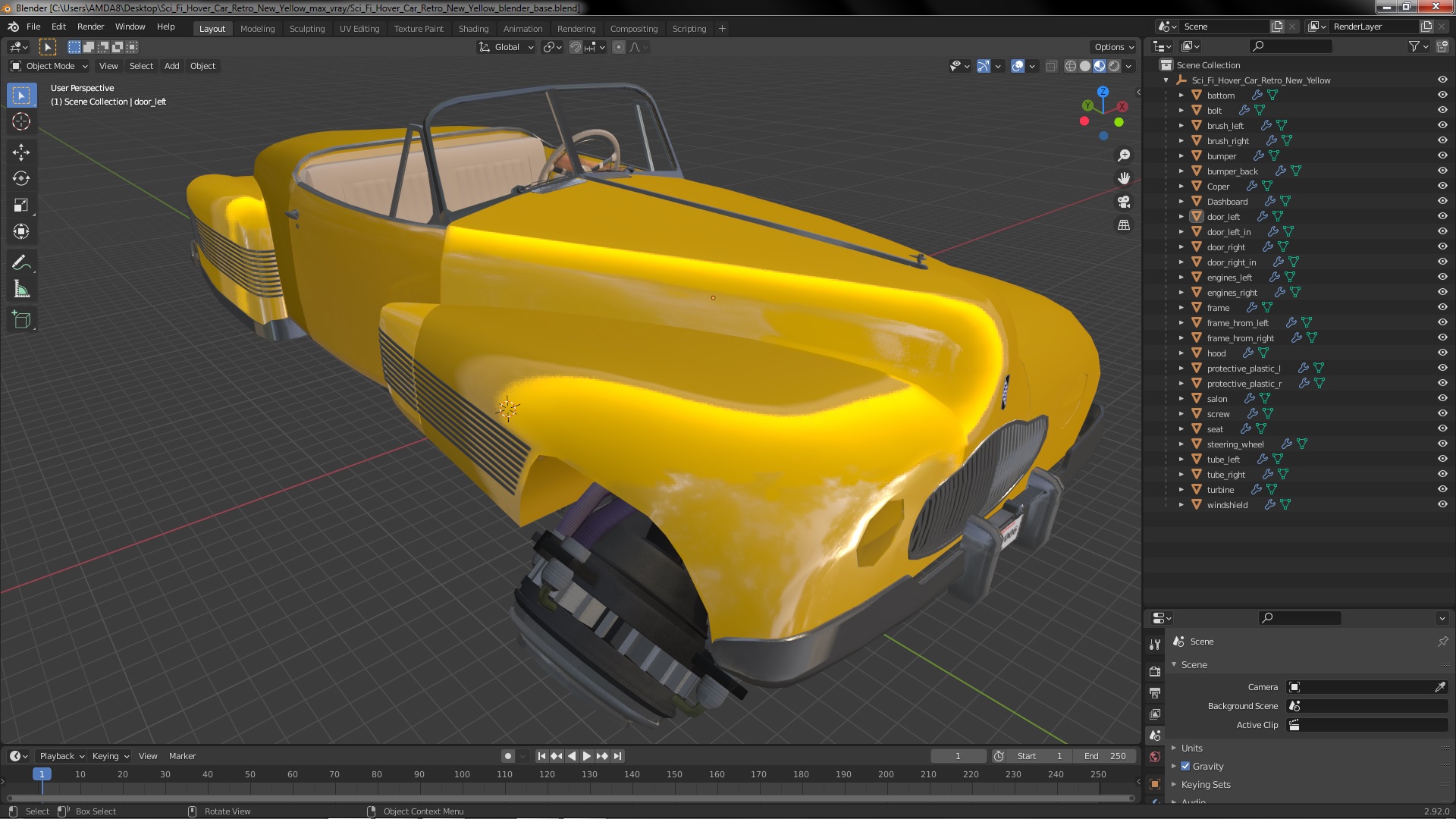Activate the Cursor tool
The image size is (1456, 819).
(x=21, y=121)
